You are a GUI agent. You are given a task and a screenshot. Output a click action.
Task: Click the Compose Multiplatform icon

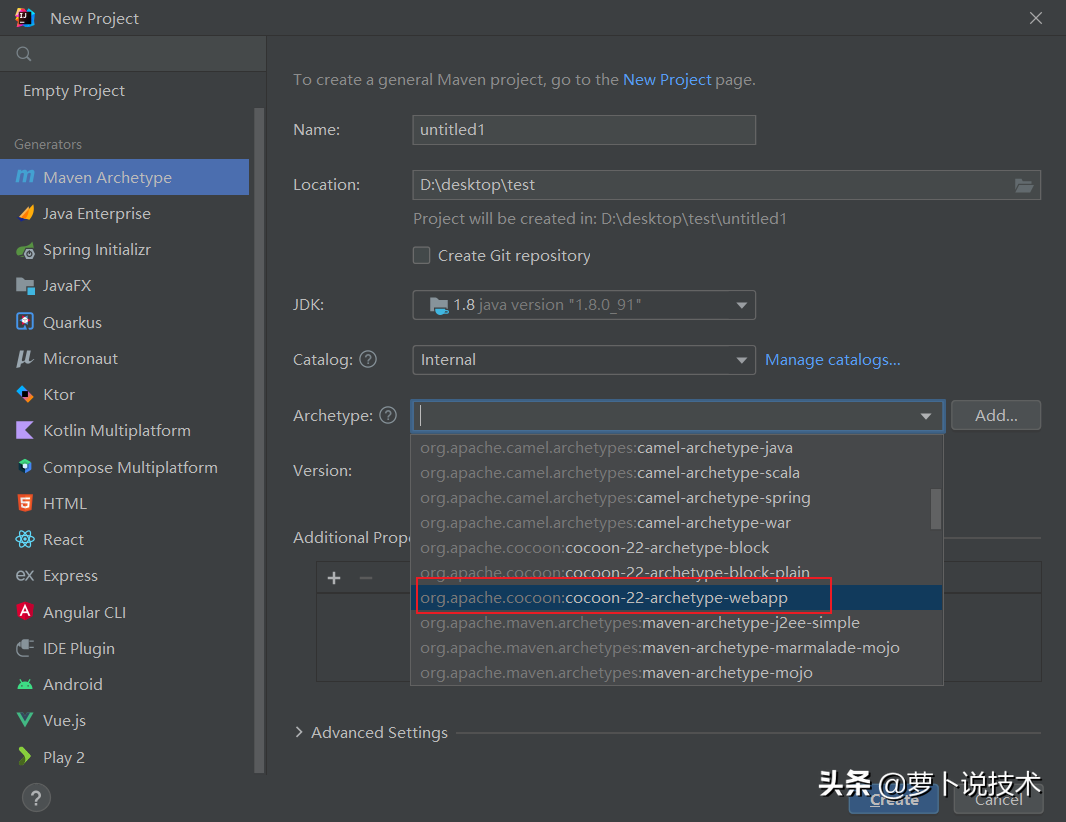click(x=25, y=467)
